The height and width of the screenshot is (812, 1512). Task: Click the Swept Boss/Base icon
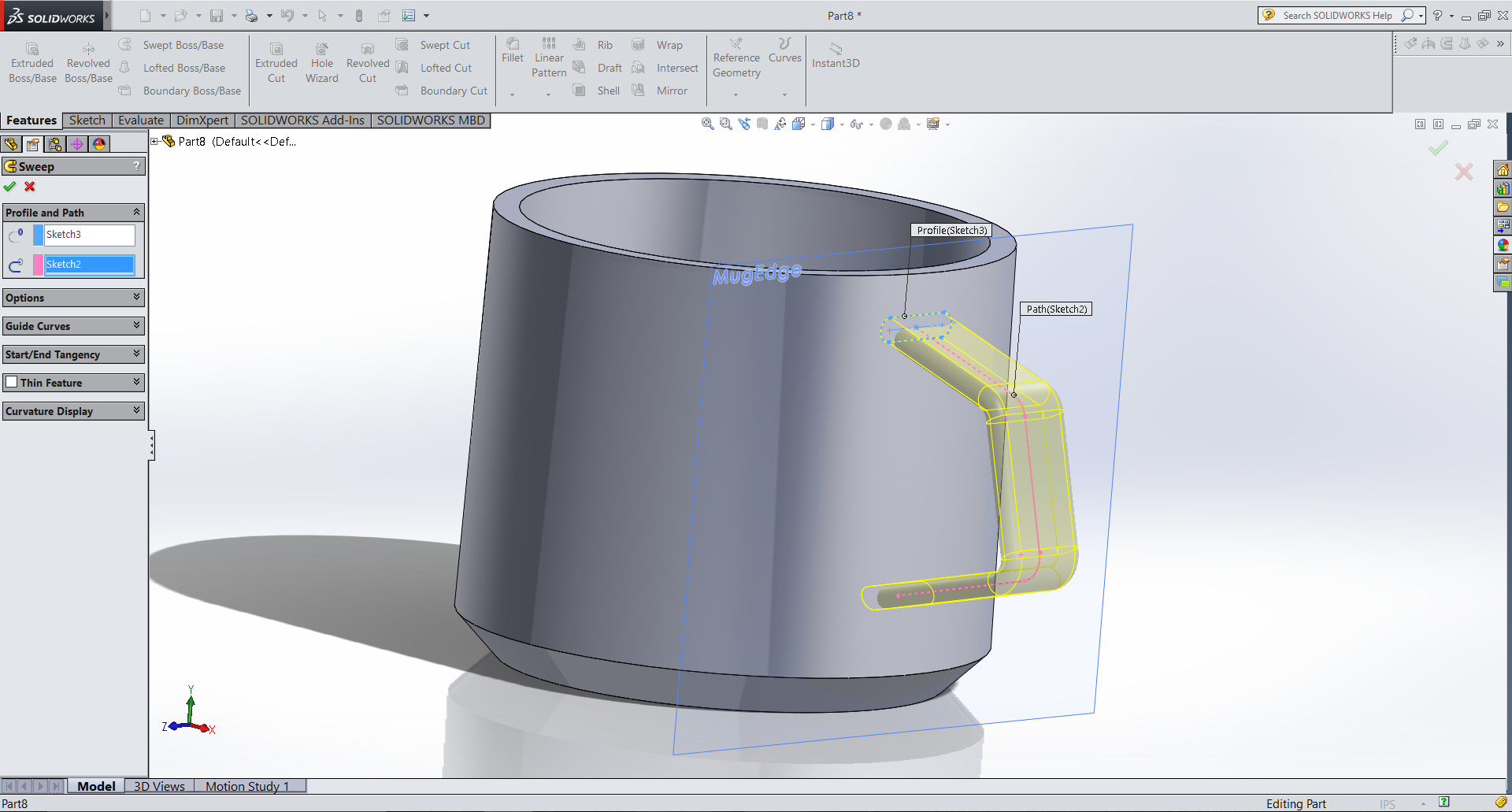pyautogui.click(x=125, y=45)
